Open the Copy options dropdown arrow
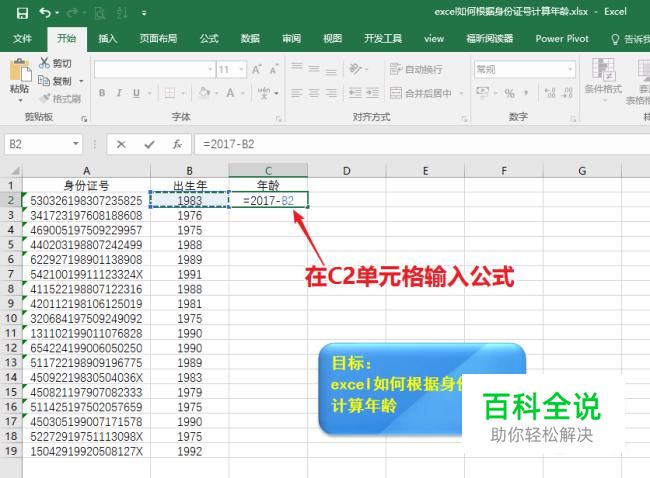Image resolution: width=650 pixels, height=478 pixels. 81,81
